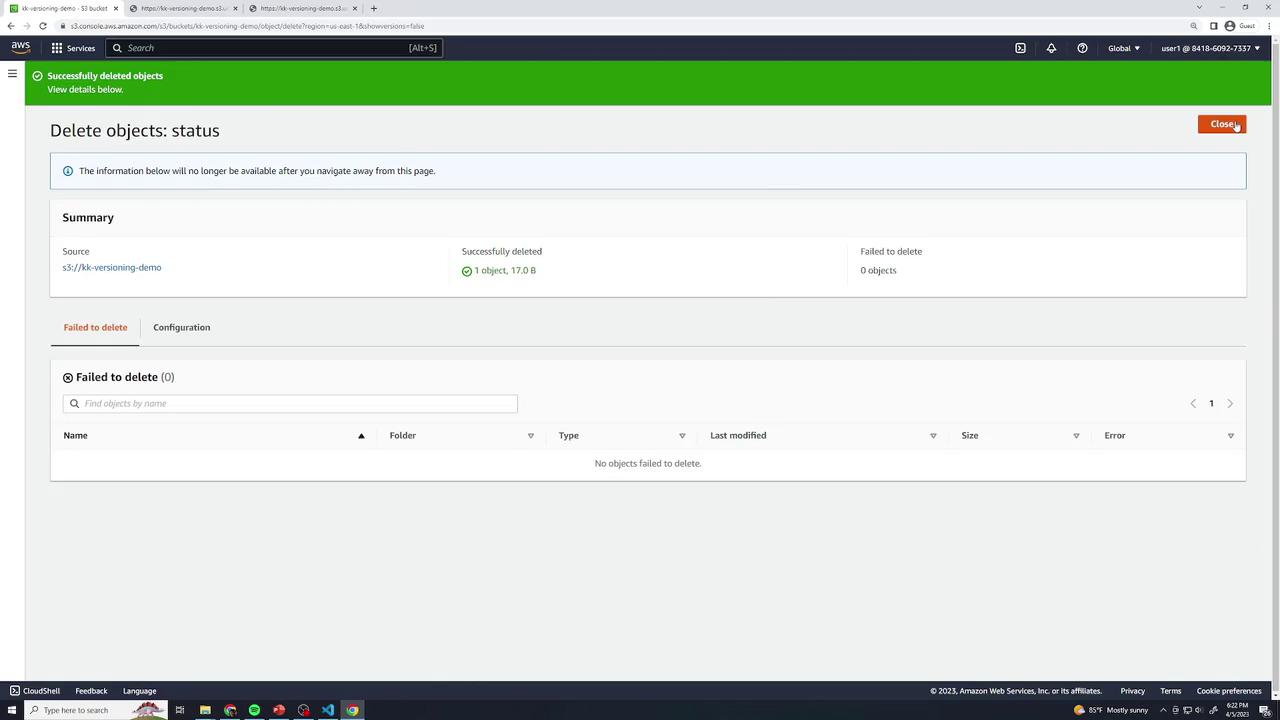This screenshot has height=720, width=1280.
Task: Sort the Size column
Action: click(1076, 436)
